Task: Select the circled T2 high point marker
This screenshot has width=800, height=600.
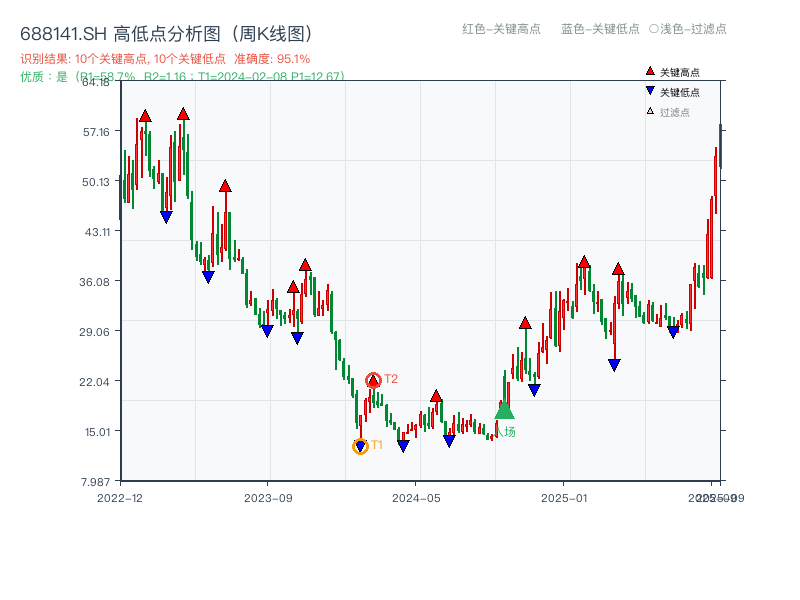Action: click(x=373, y=380)
